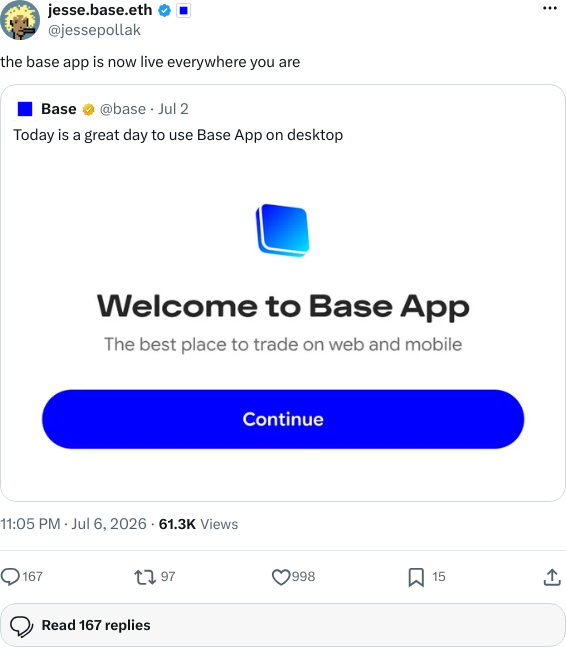Image resolution: width=566 pixels, height=655 pixels.
Task: Click the gold verified badge next to Base
Action: tap(88, 109)
